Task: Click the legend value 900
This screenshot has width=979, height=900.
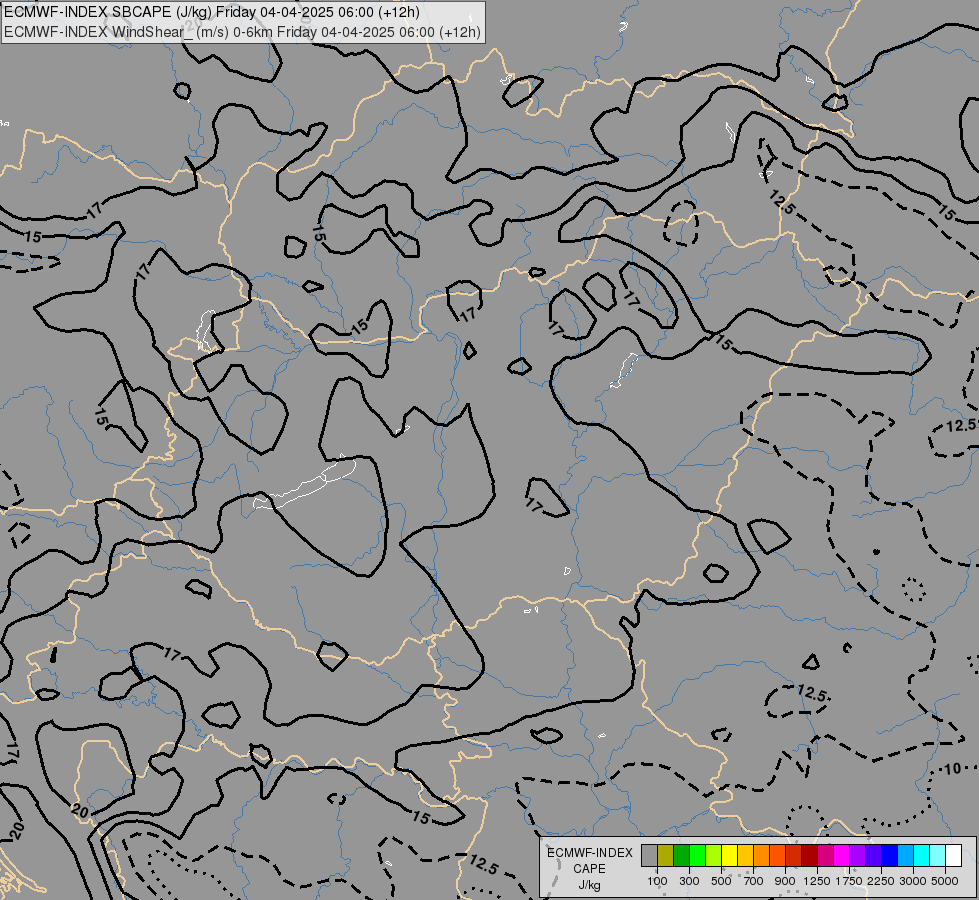Action: tap(785, 881)
